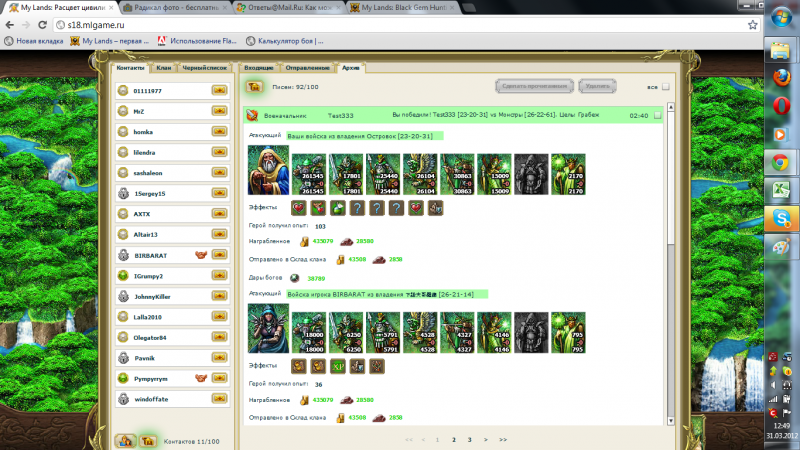Switch to Радикал фото browser tab
The image size is (800, 450).
(x=175, y=8)
